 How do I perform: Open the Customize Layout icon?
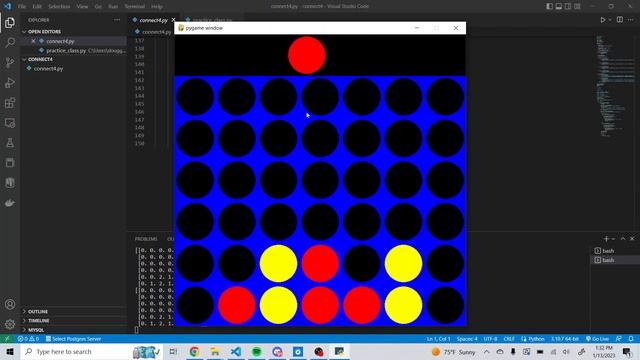(x=577, y=6)
